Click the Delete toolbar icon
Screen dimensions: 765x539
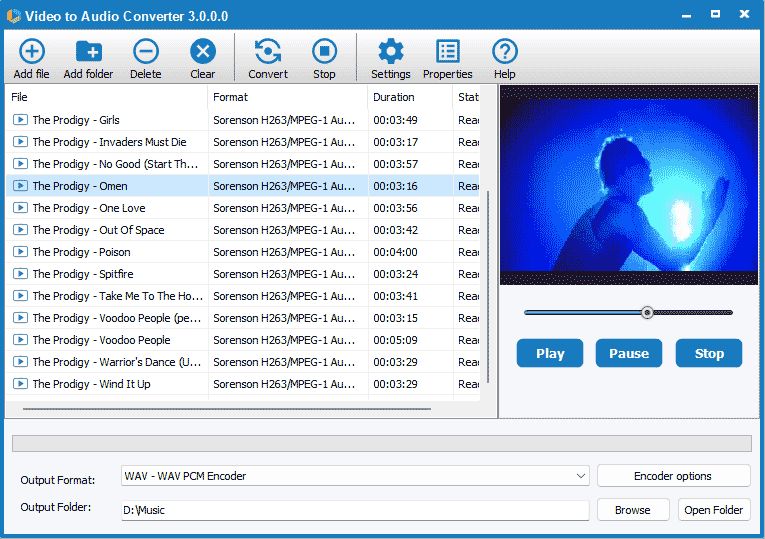click(x=146, y=51)
